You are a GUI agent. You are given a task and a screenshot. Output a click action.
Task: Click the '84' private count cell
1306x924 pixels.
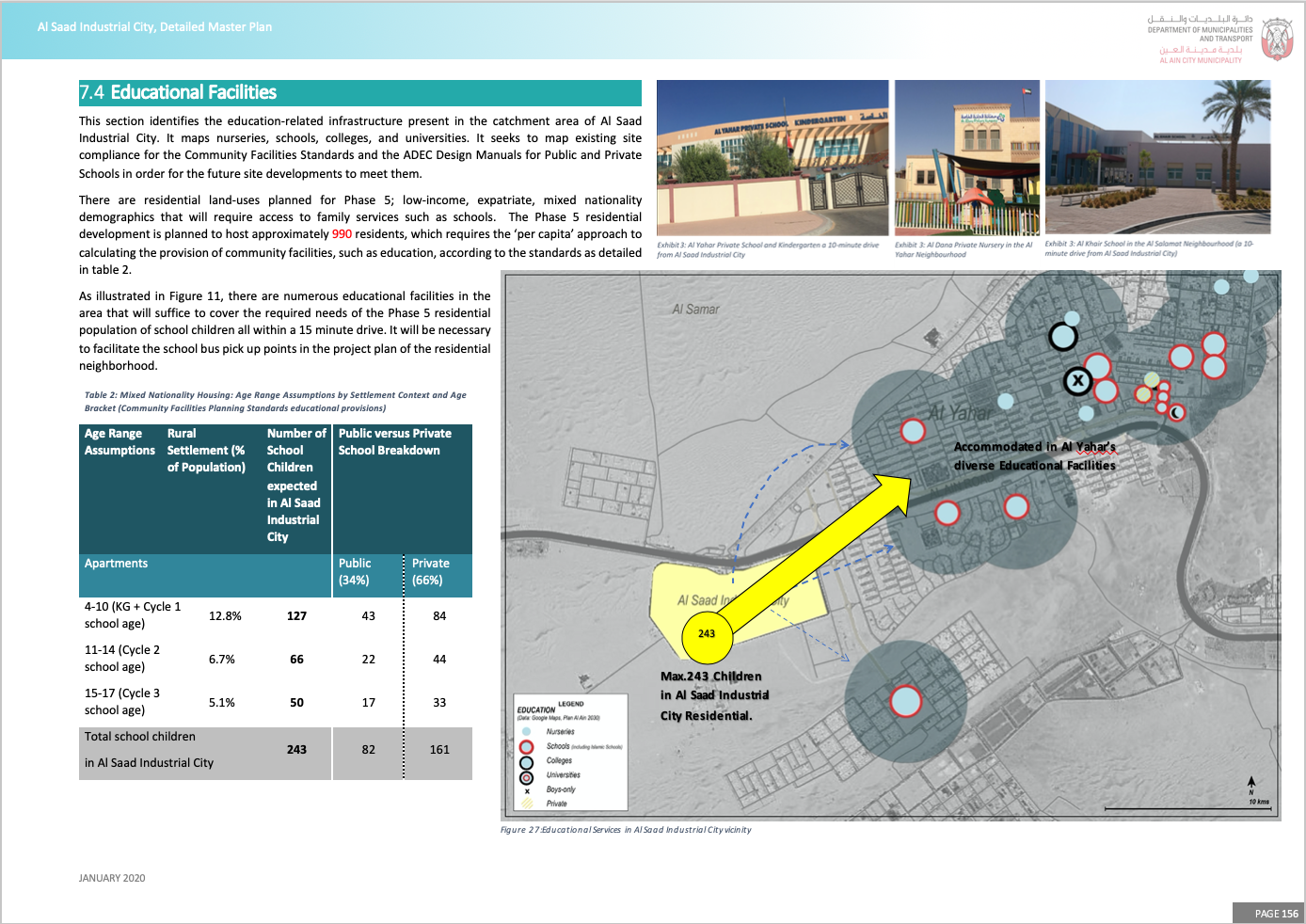439,616
